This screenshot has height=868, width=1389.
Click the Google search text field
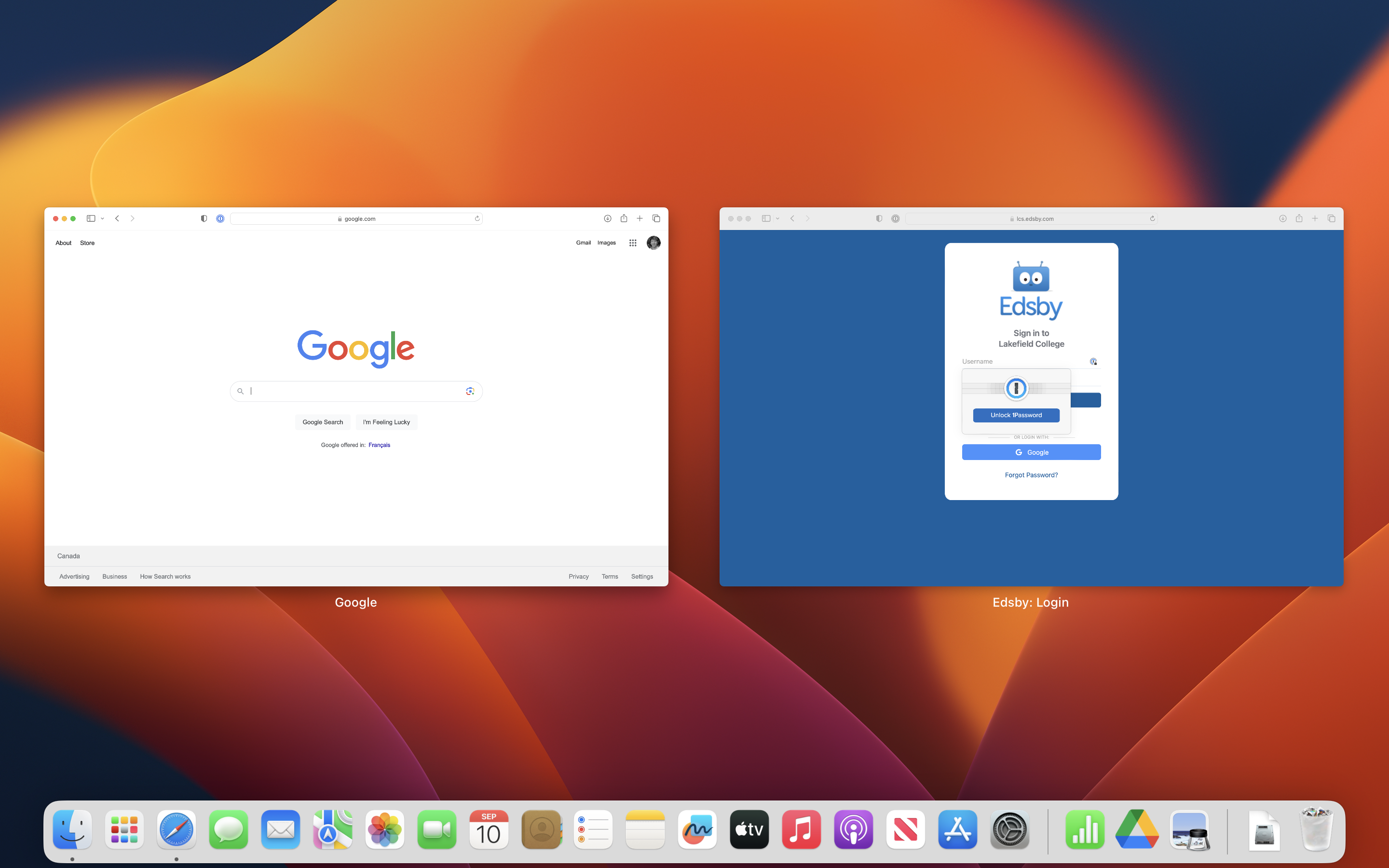coord(356,391)
